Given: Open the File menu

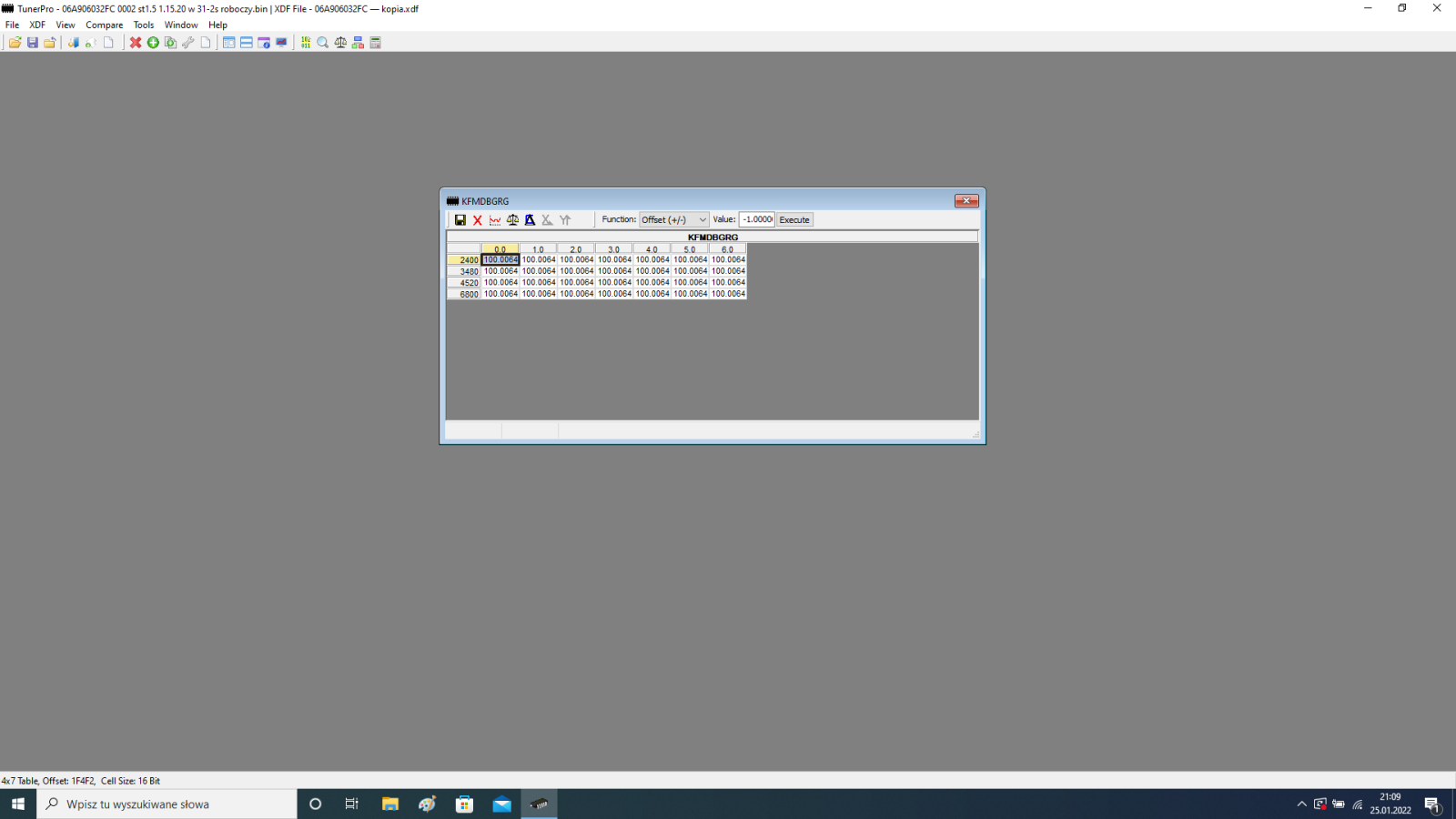Looking at the screenshot, I should click(13, 25).
